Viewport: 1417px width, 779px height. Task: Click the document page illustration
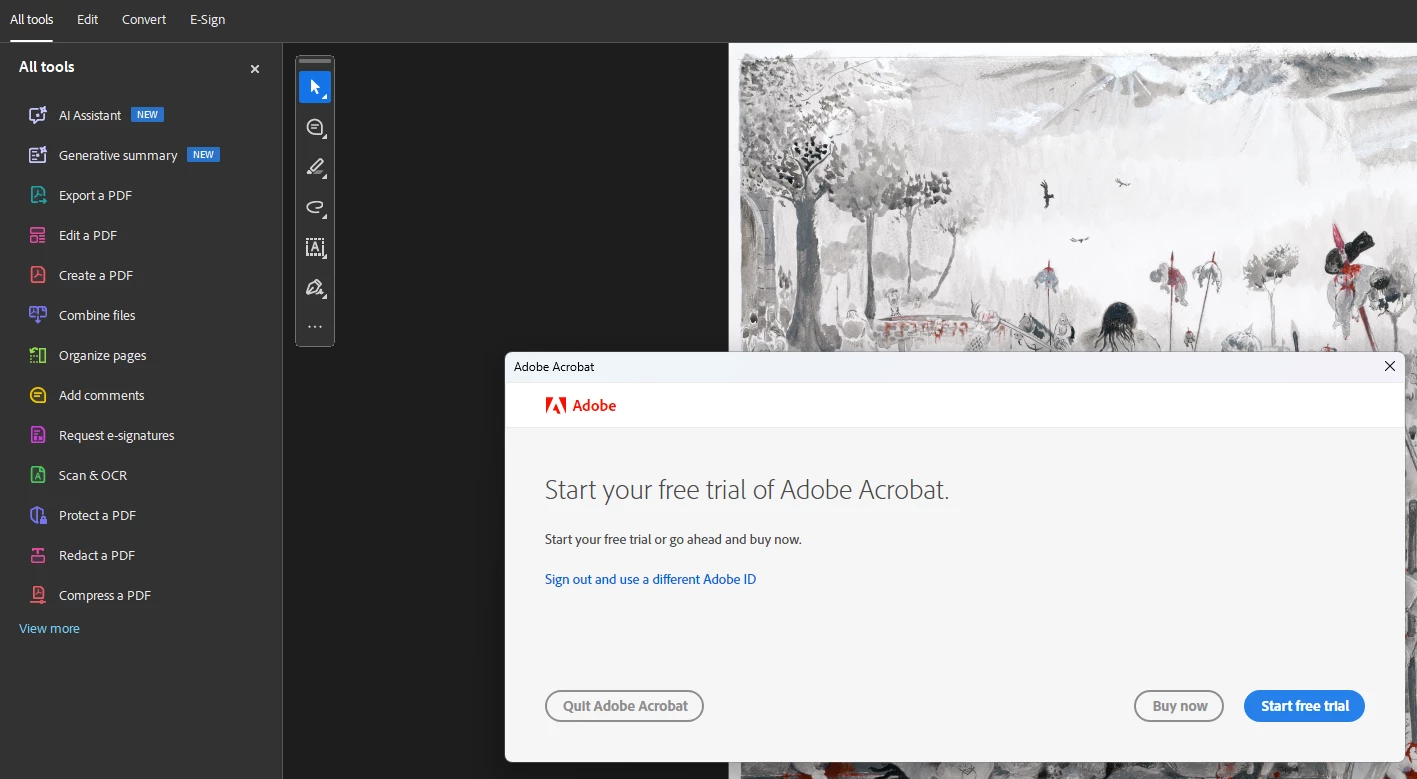(x=1073, y=197)
